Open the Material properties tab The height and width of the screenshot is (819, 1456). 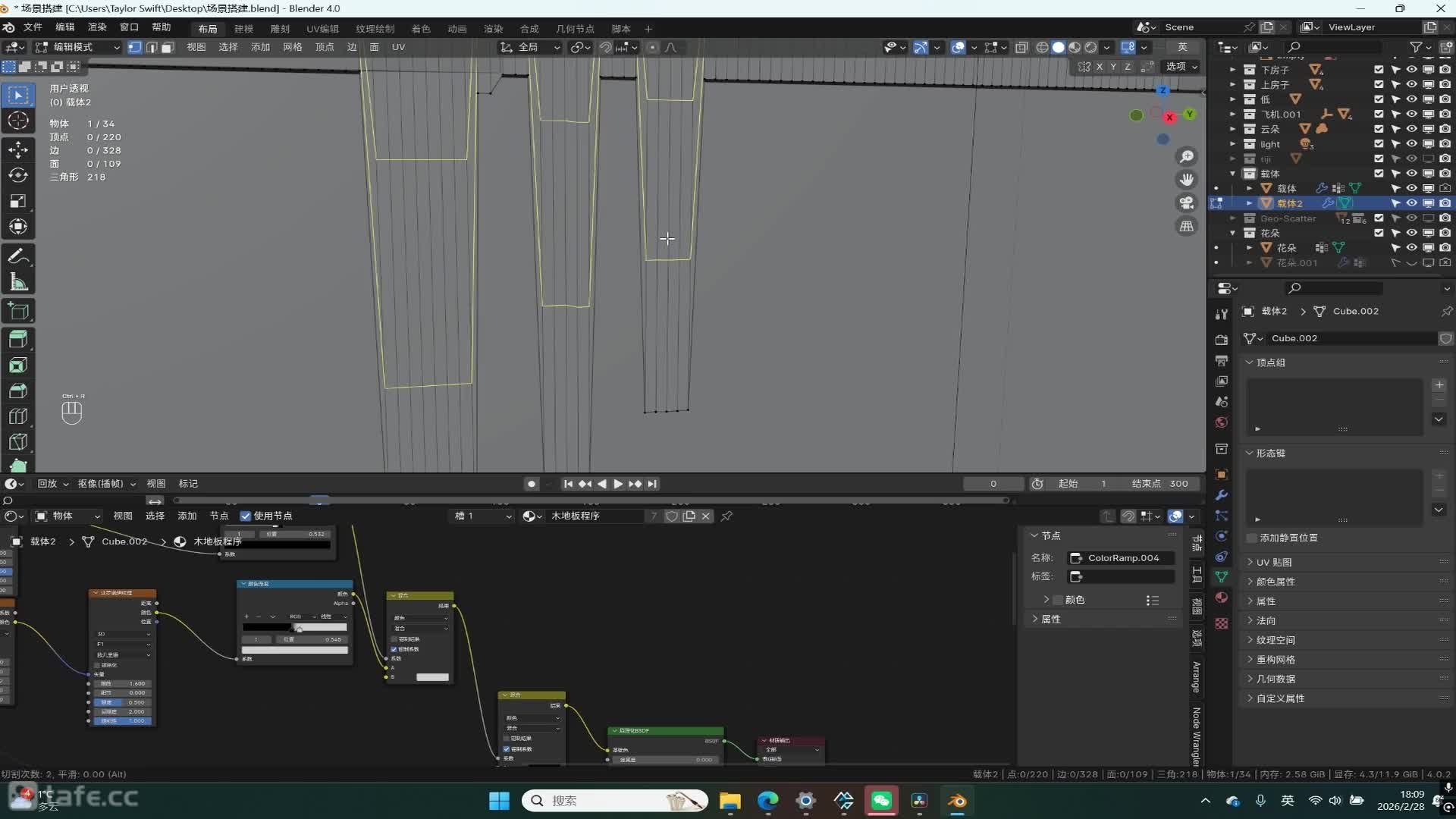(x=1221, y=598)
